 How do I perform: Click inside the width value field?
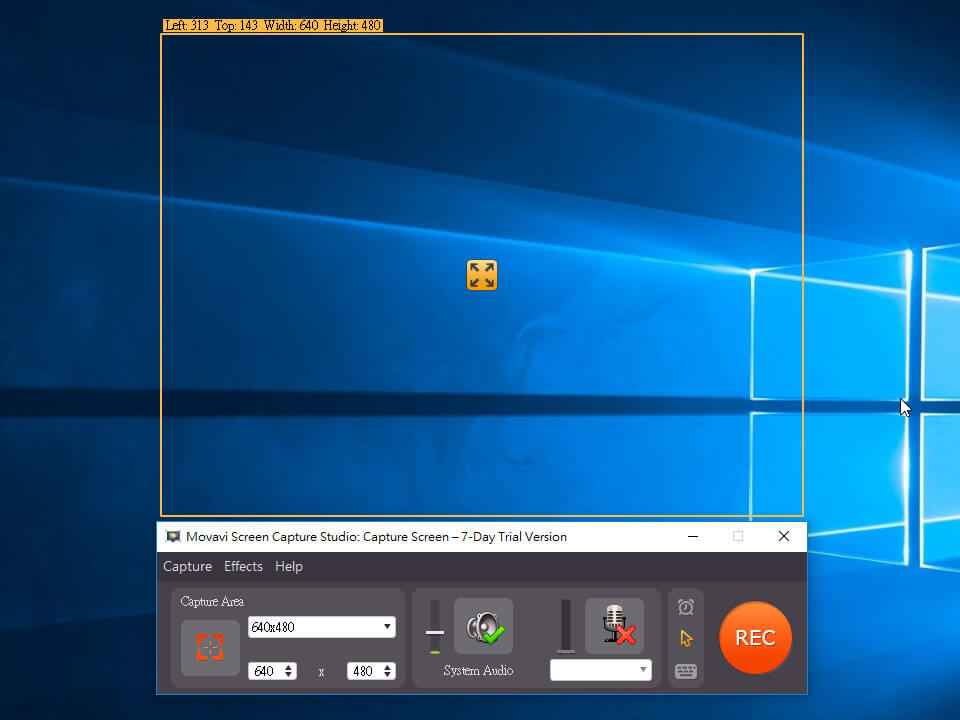click(265, 671)
